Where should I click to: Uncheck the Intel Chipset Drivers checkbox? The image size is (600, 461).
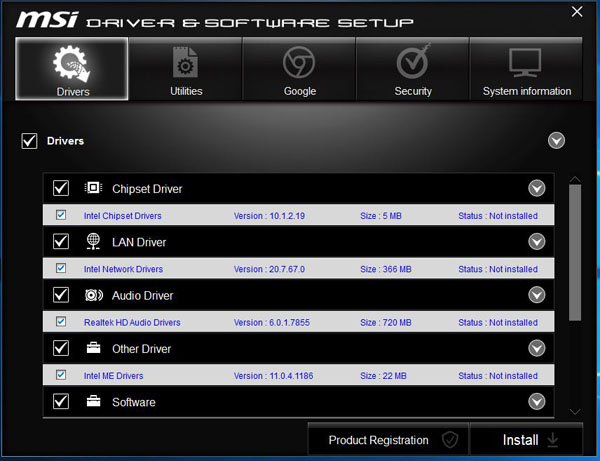[x=61, y=215]
